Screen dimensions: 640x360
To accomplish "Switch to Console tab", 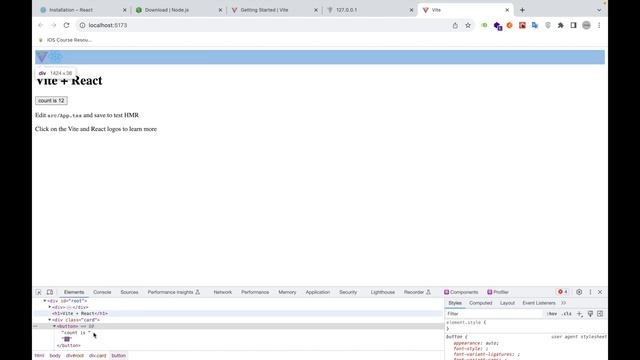I will [x=102, y=292].
